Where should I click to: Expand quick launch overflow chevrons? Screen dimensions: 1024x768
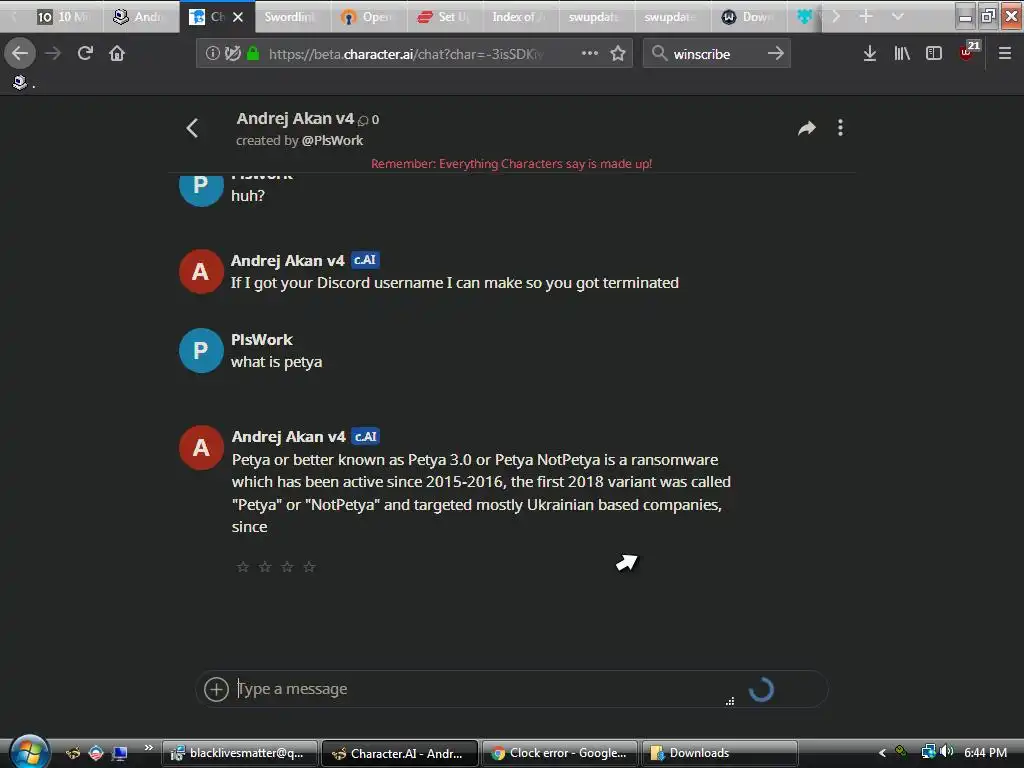click(x=148, y=747)
